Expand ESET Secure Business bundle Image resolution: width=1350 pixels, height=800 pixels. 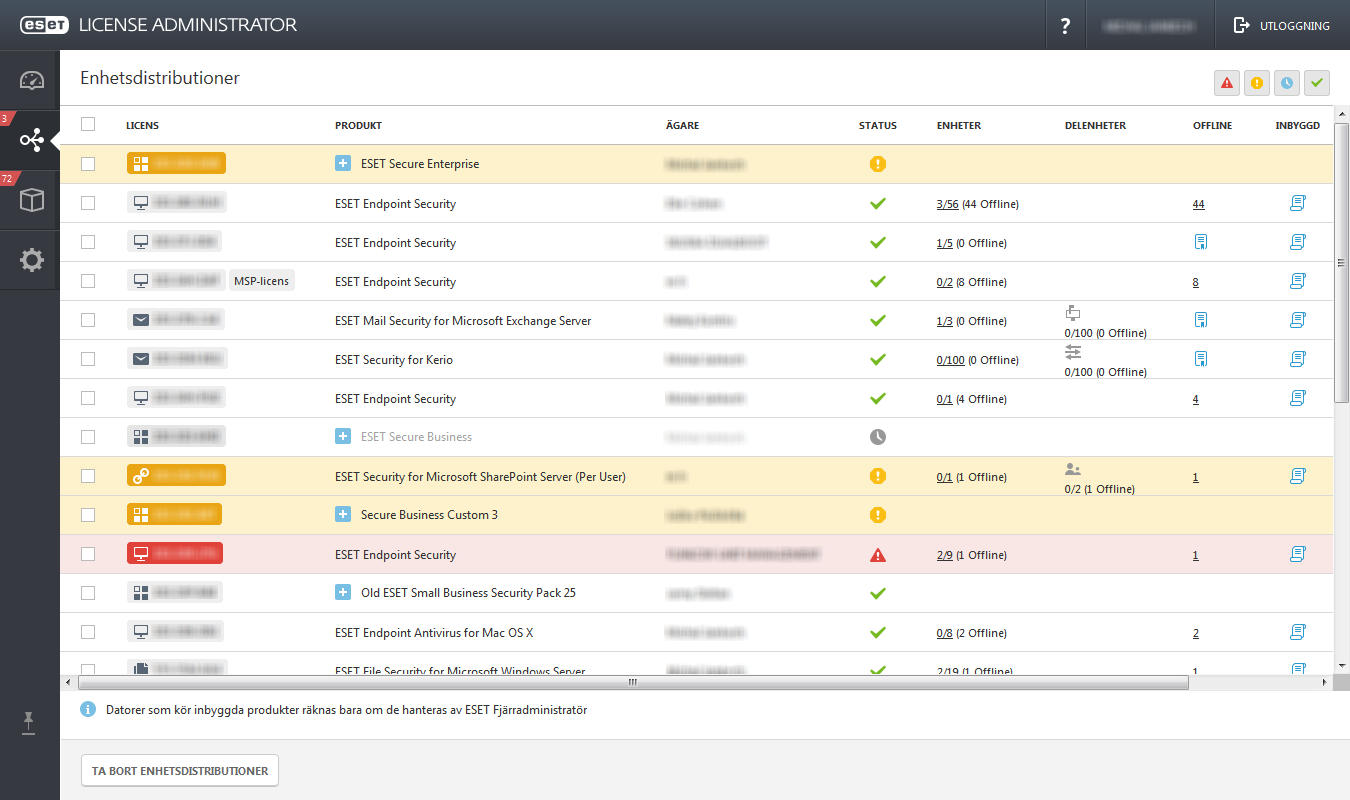point(343,436)
